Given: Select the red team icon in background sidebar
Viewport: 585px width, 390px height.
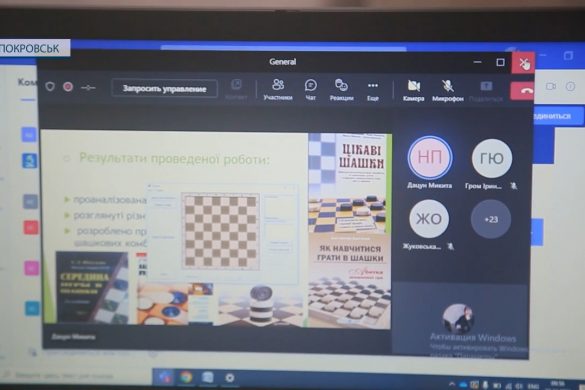Looking at the screenshot, I should tap(31, 227).
